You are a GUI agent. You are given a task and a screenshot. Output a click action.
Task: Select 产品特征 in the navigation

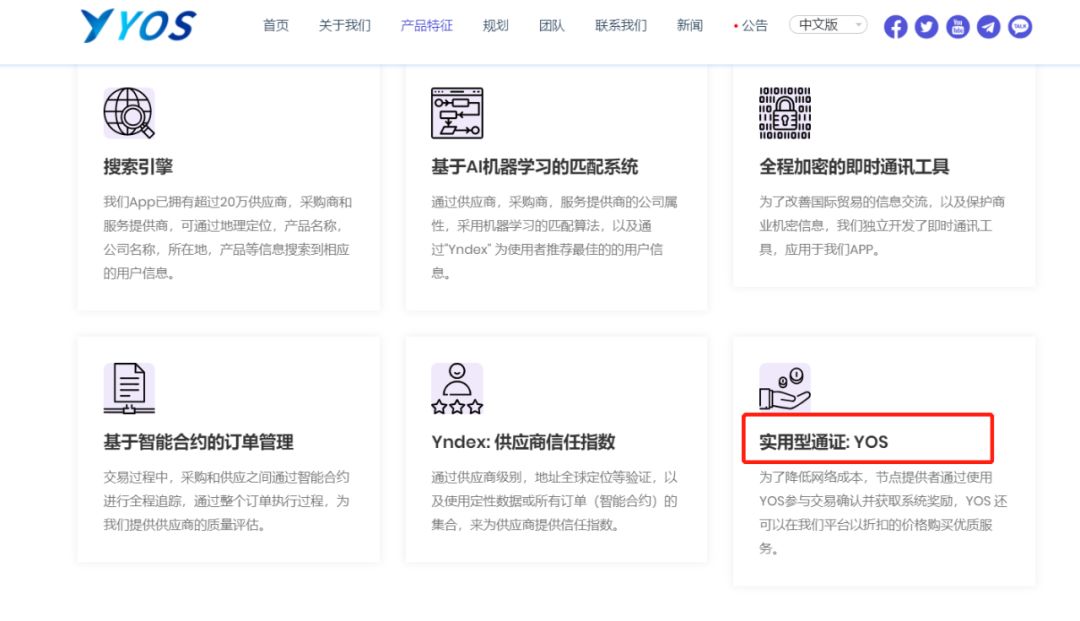pyautogui.click(x=427, y=25)
